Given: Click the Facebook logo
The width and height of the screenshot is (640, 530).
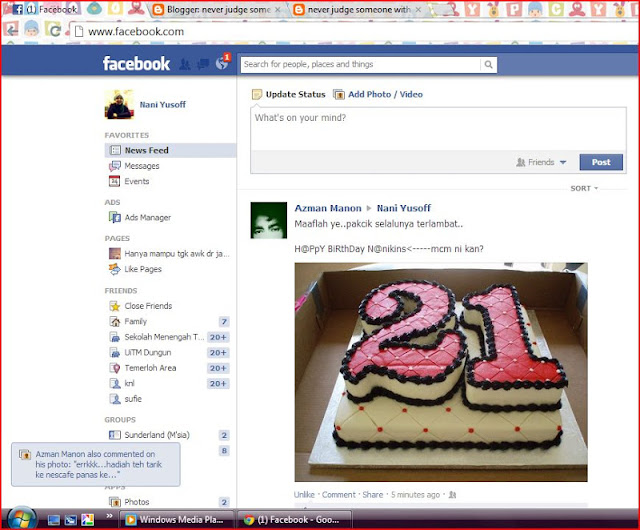Looking at the screenshot, I should point(136,64).
